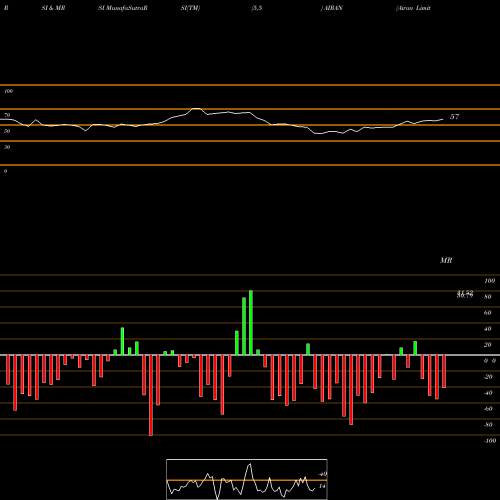Viewport: 500px width, 500px height.
Task: Click the "50" label on RSI axis
Action: pos(7,131)
